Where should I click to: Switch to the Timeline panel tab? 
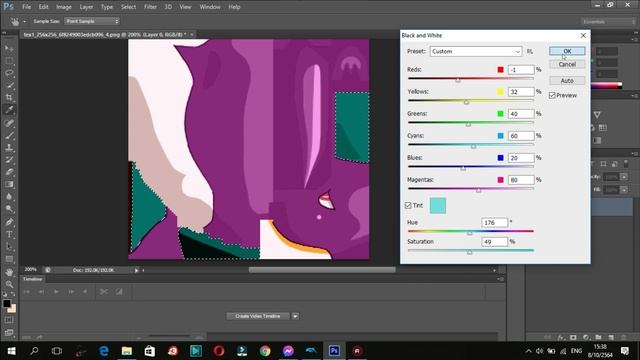pos(32,279)
